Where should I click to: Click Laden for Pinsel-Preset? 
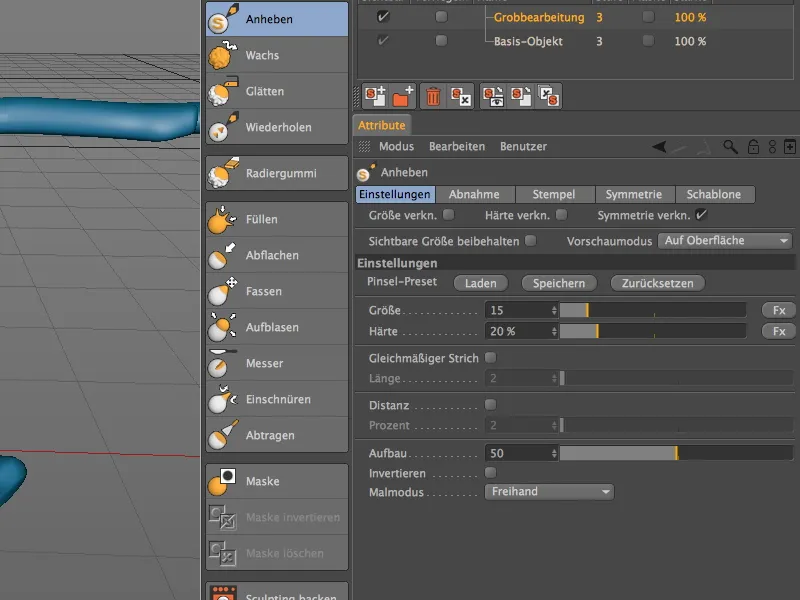point(481,283)
